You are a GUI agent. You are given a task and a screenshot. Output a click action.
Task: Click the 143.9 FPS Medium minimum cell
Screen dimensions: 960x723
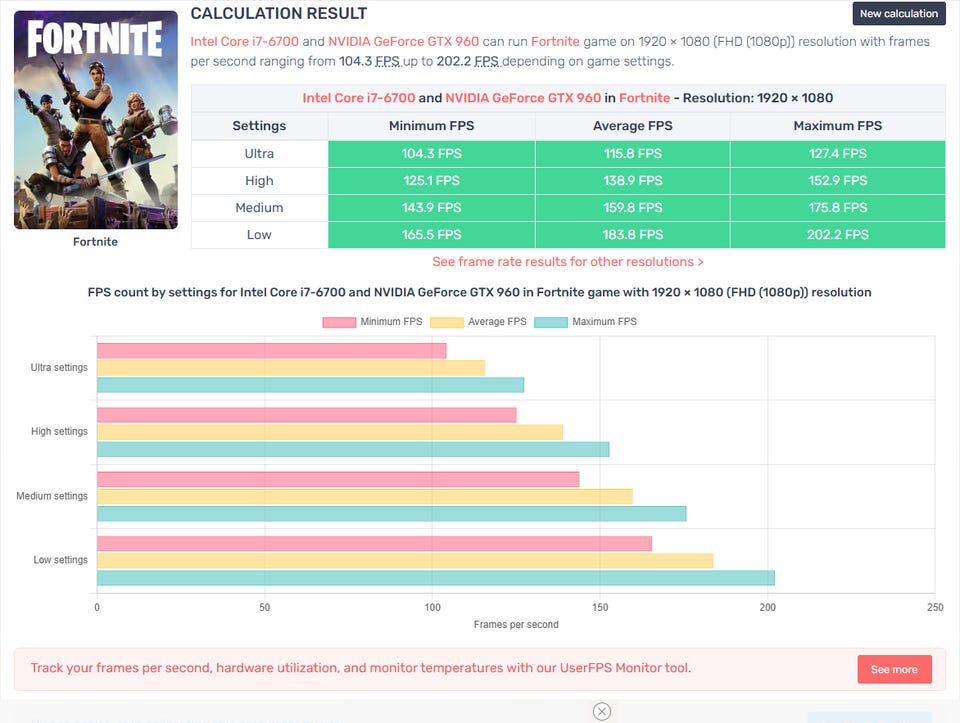click(x=432, y=208)
